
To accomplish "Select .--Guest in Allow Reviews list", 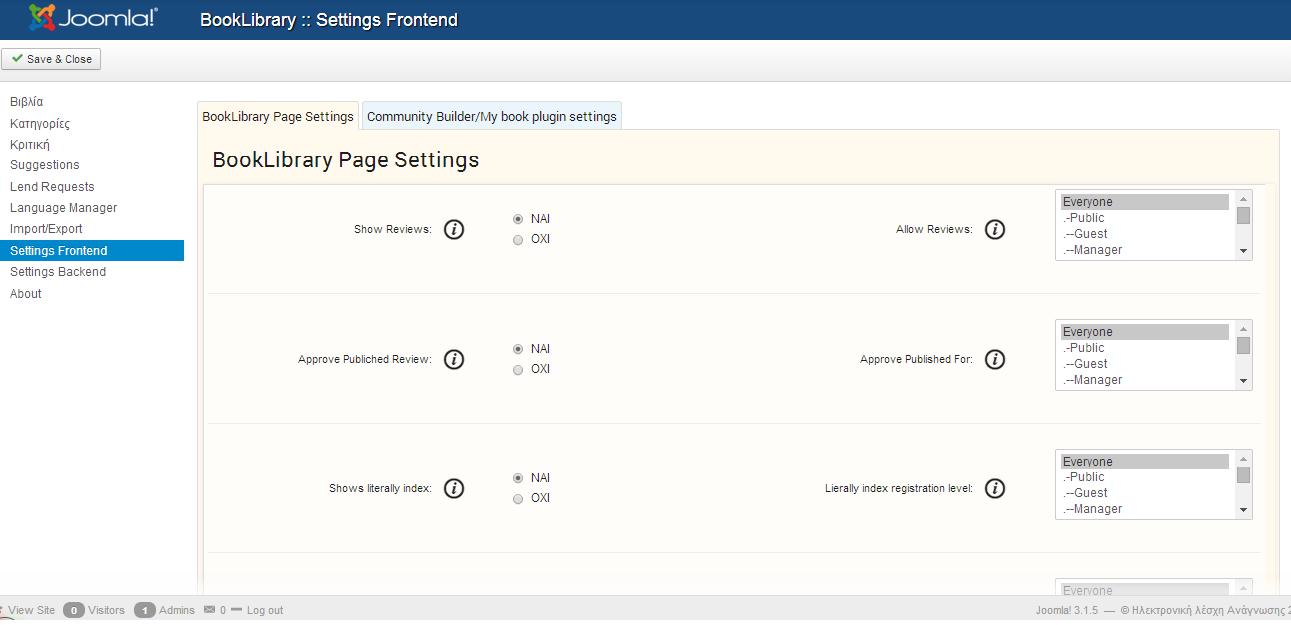I will click(1145, 234).
